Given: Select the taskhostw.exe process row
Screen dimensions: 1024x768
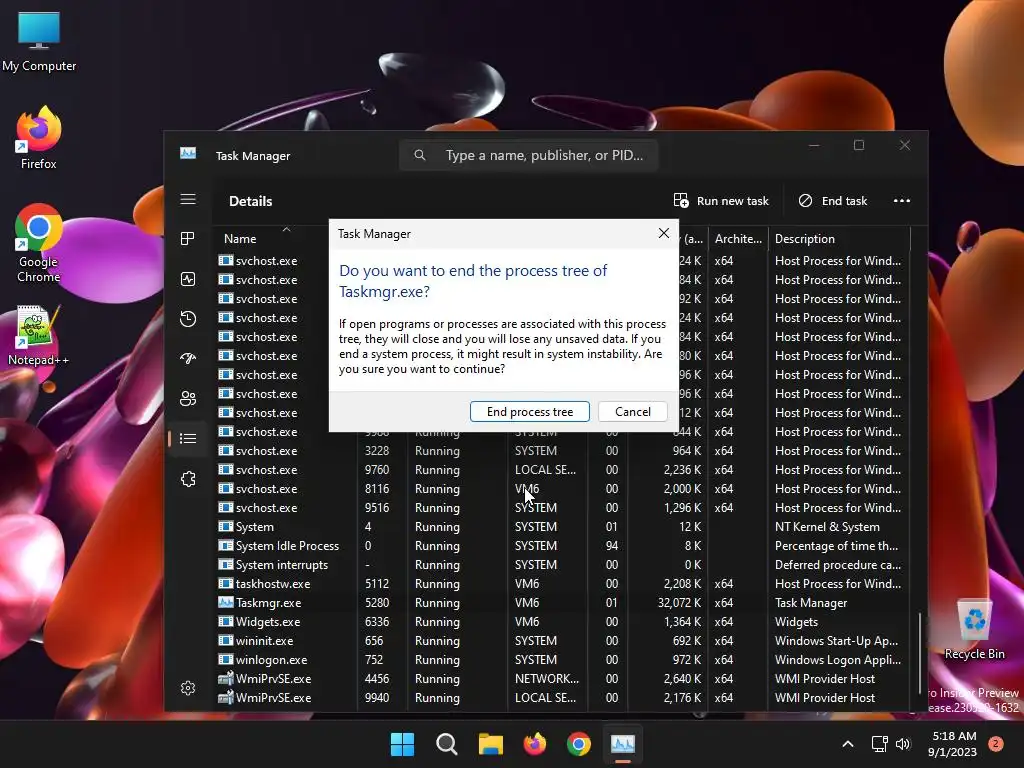Looking at the screenshot, I should click(x=562, y=583).
